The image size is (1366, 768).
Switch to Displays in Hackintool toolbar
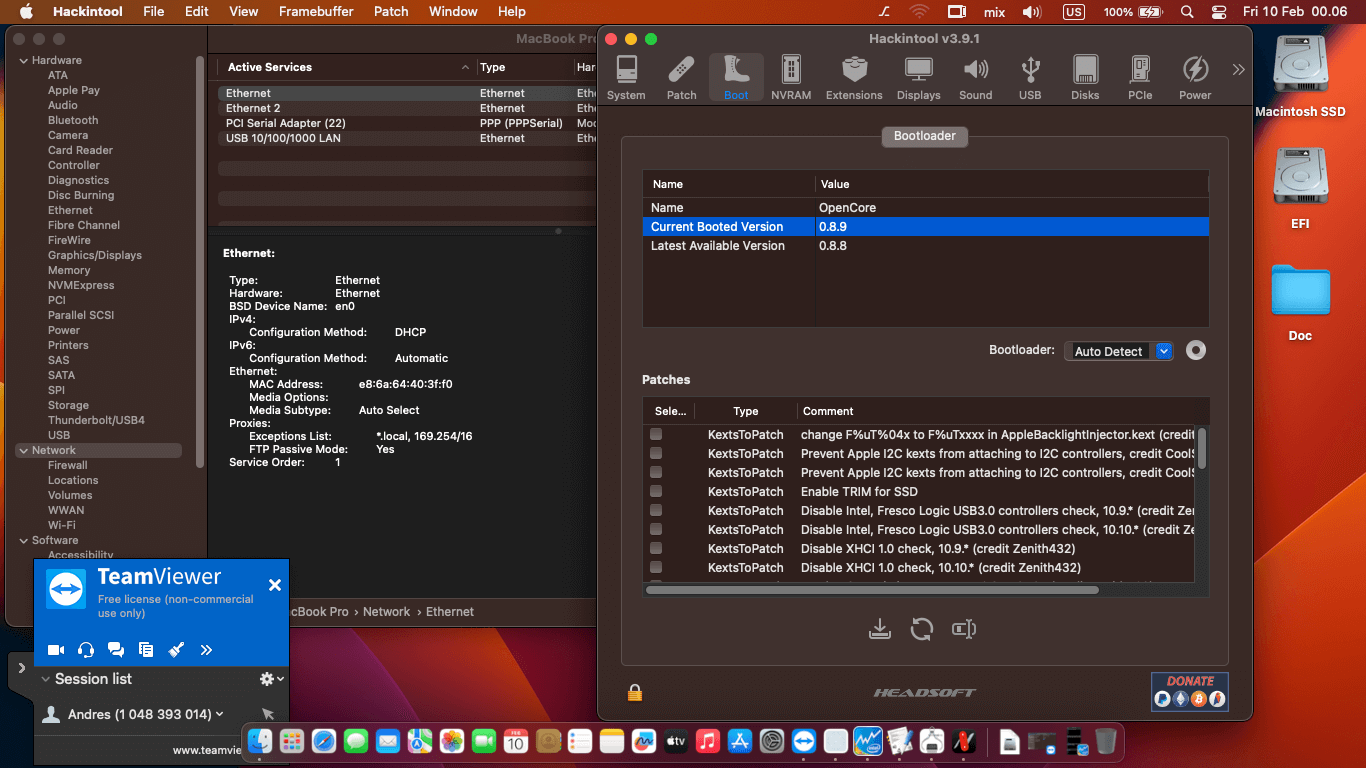coord(918,78)
